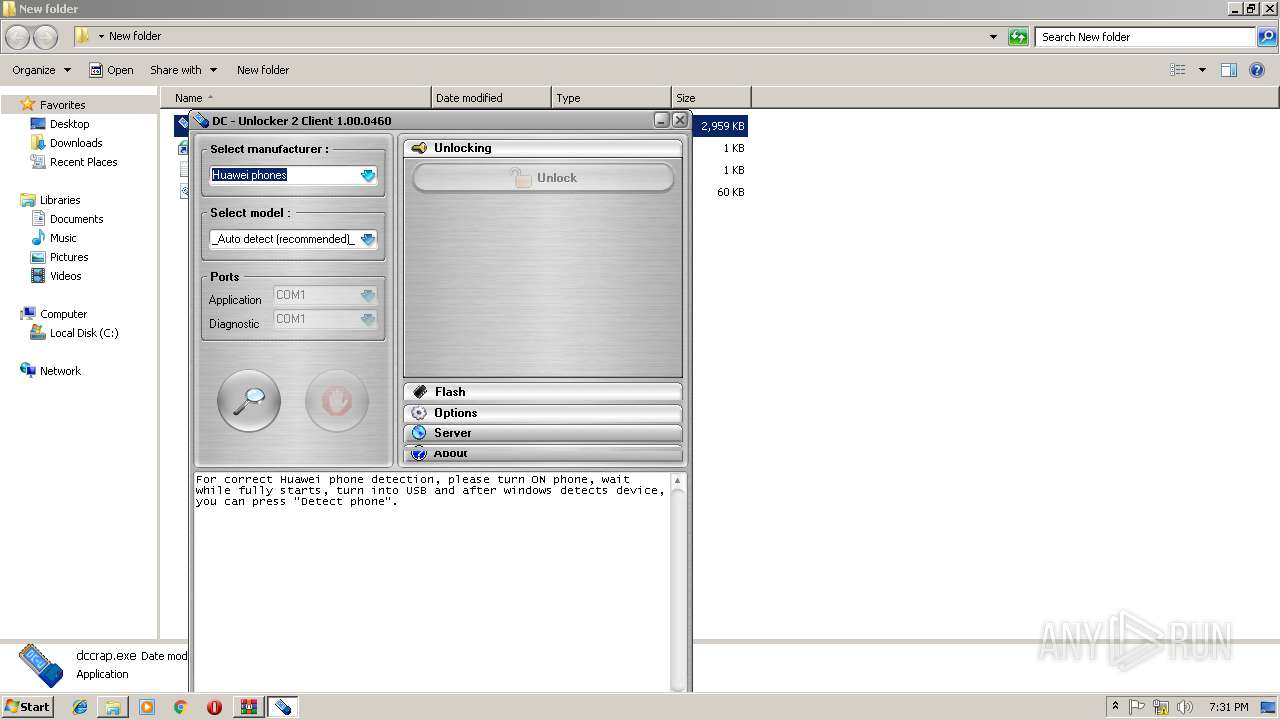Sort files by Date modified column

point(491,98)
